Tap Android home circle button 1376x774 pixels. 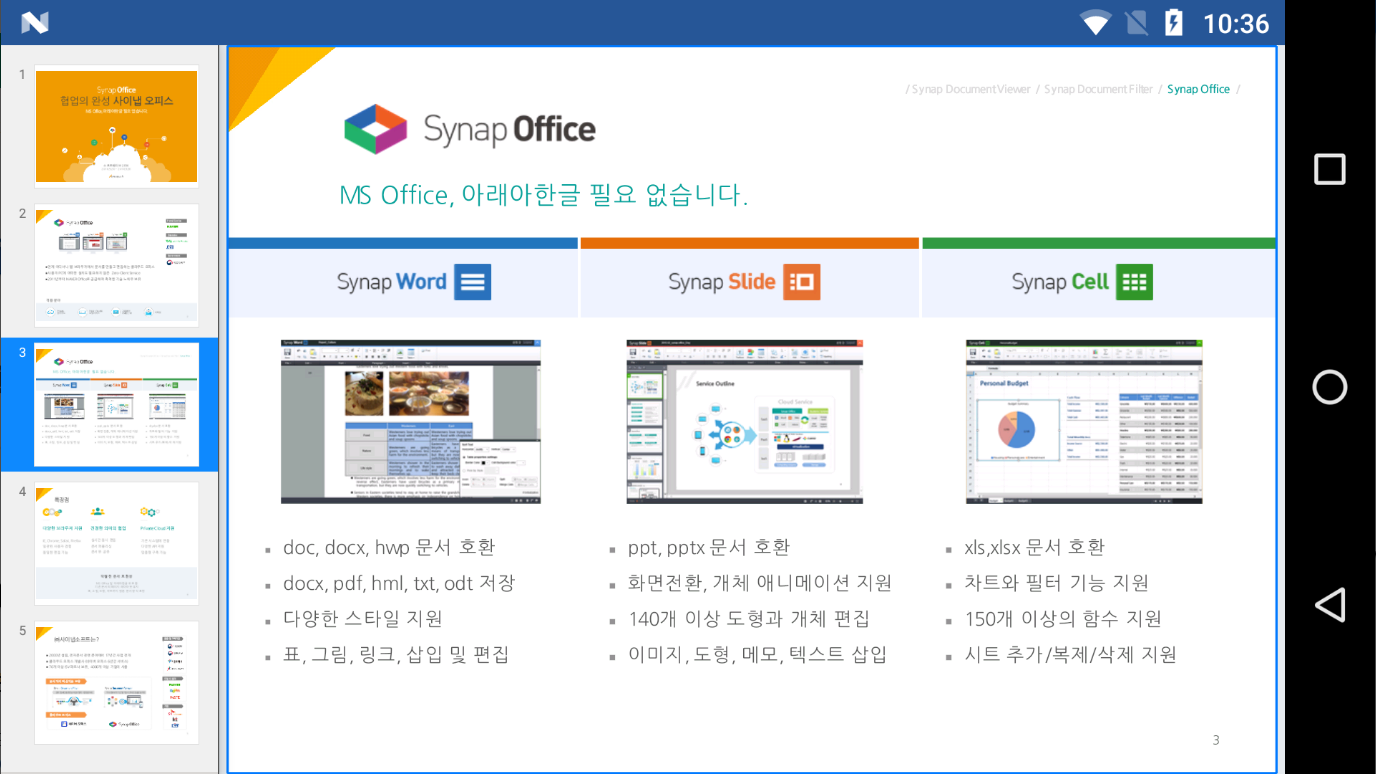pyautogui.click(x=1329, y=387)
